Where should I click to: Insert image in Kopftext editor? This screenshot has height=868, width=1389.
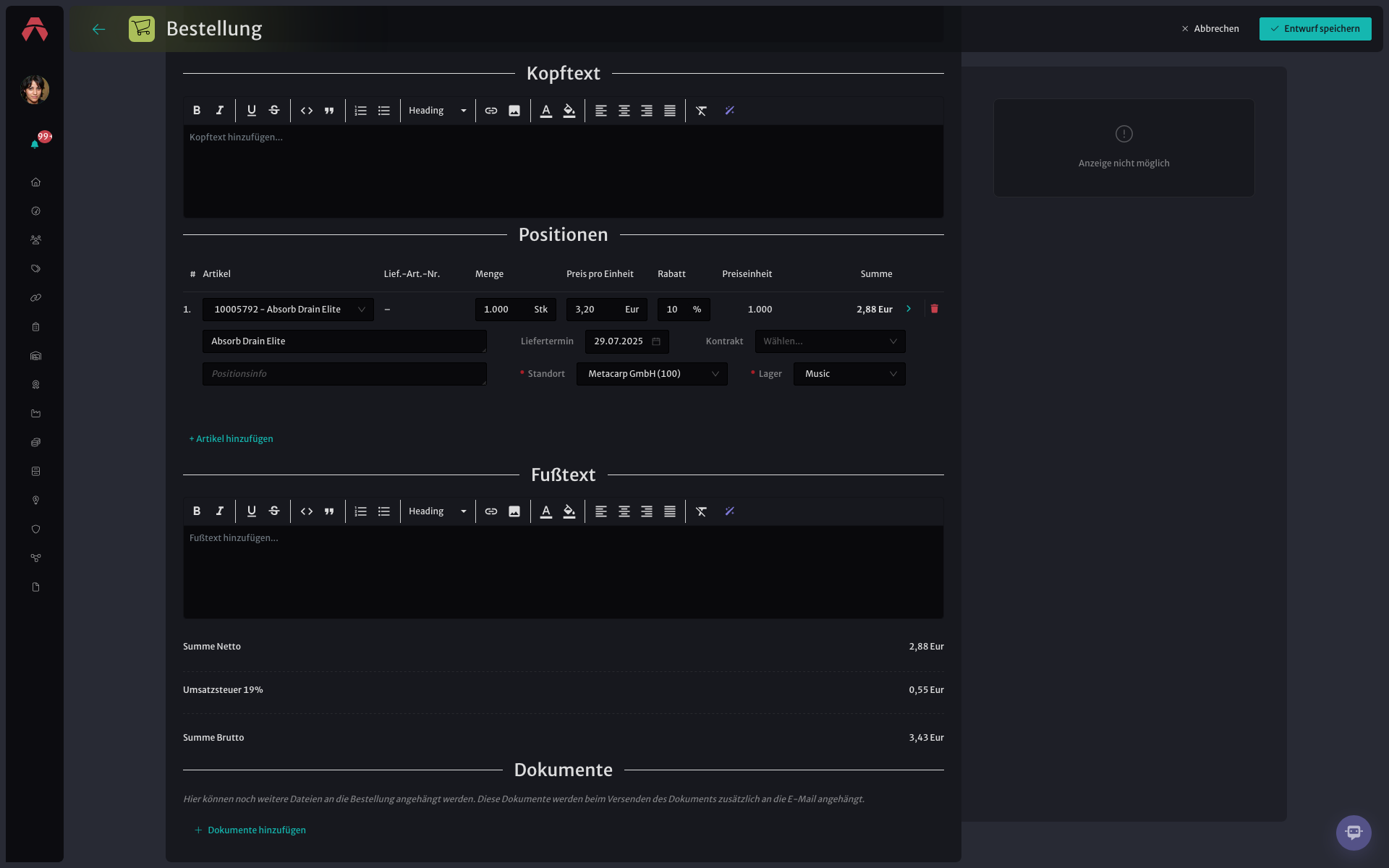click(514, 111)
